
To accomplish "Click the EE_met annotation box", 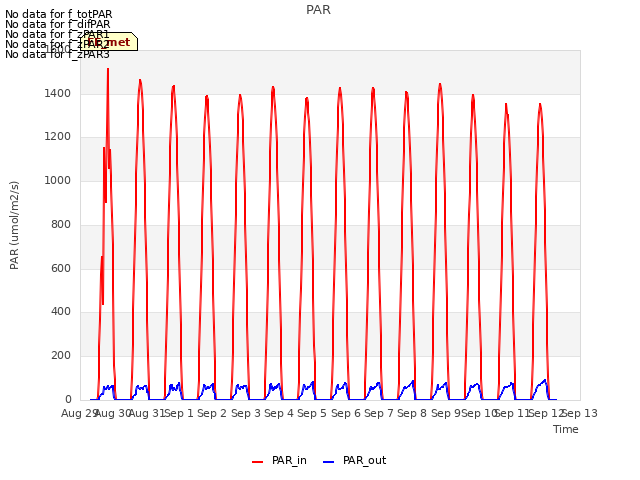I will pos(109,42).
